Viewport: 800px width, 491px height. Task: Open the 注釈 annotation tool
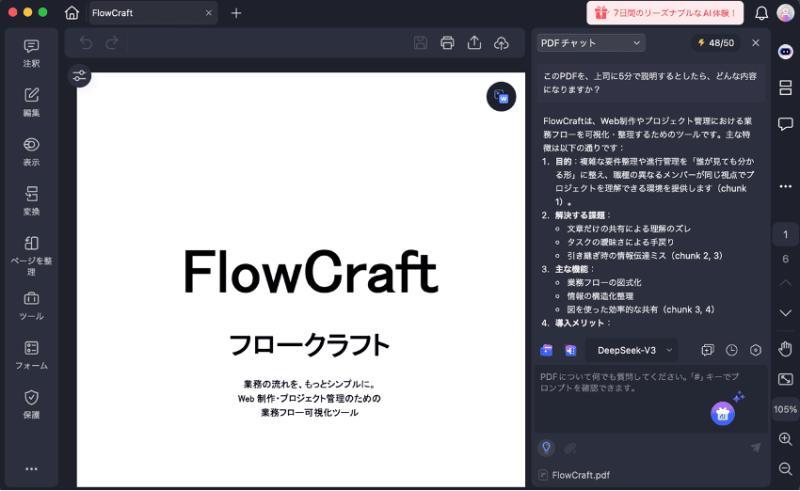click(x=31, y=54)
